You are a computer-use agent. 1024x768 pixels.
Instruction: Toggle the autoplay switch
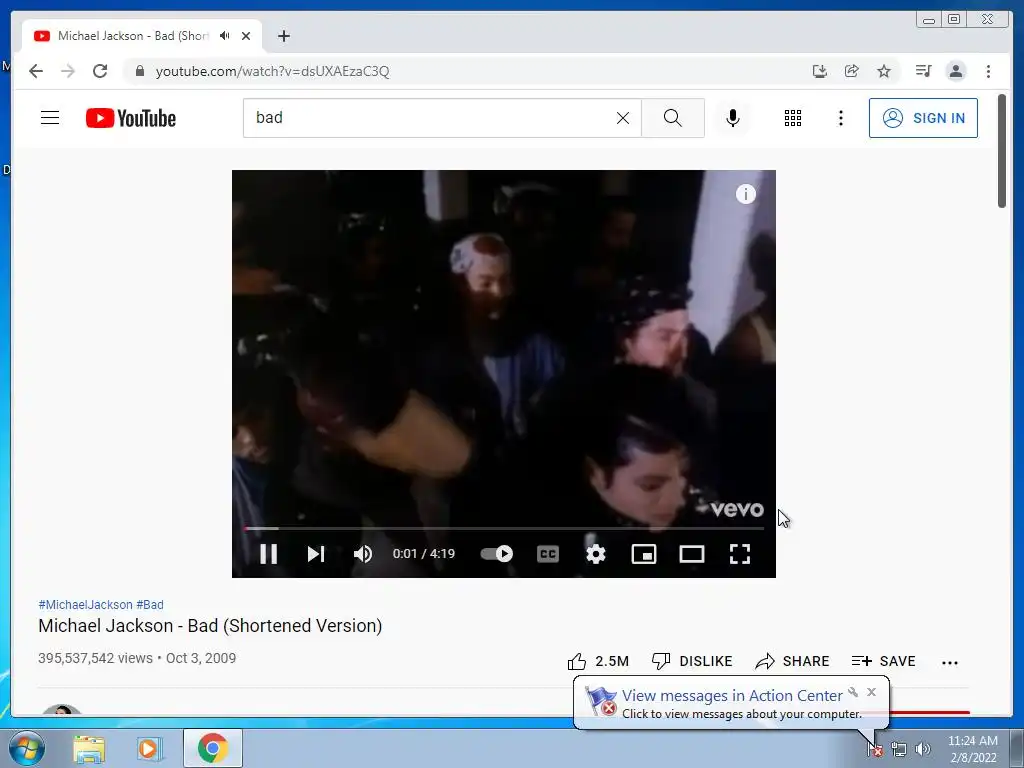[x=496, y=554]
